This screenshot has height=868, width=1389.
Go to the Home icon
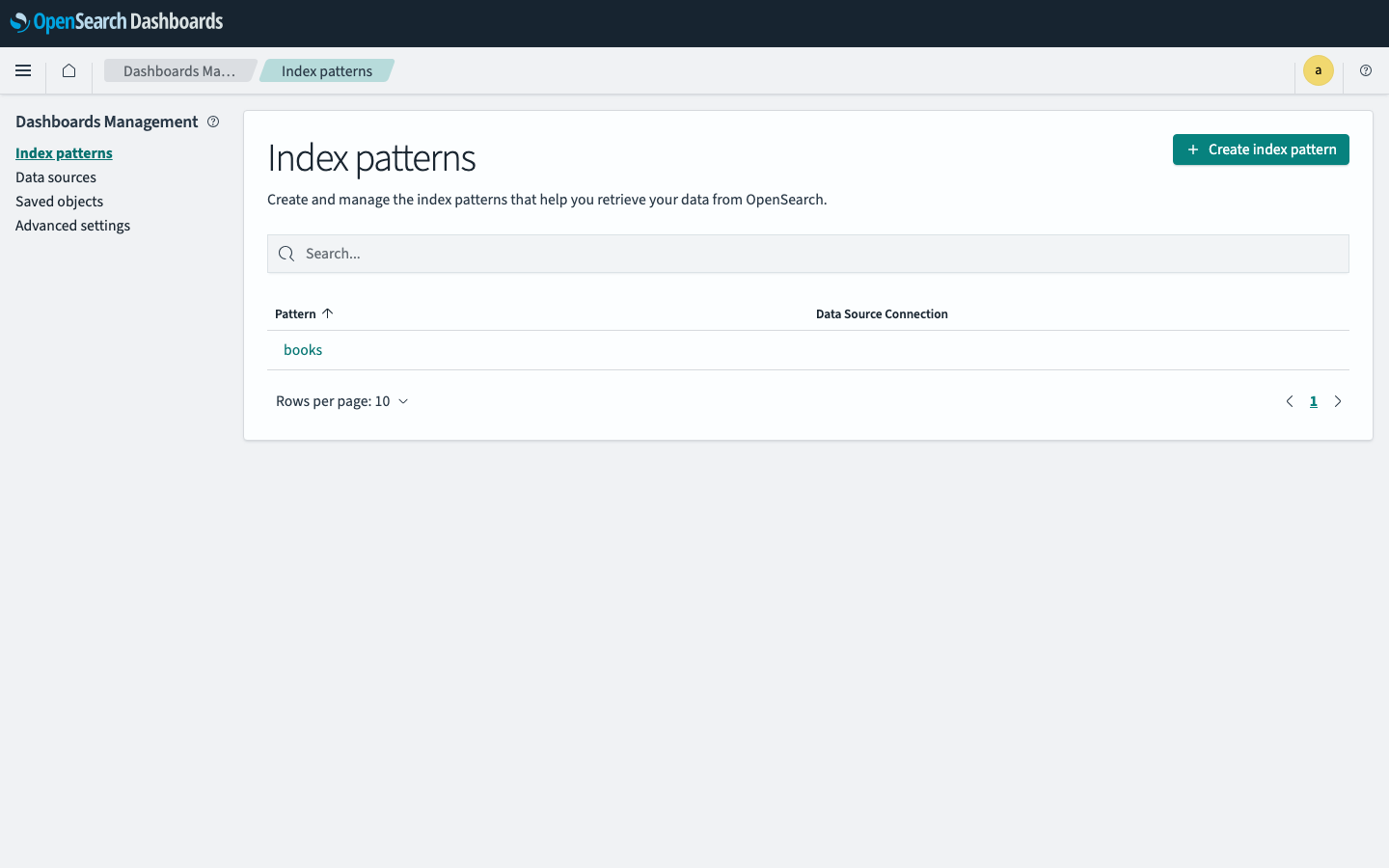[x=68, y=70]
